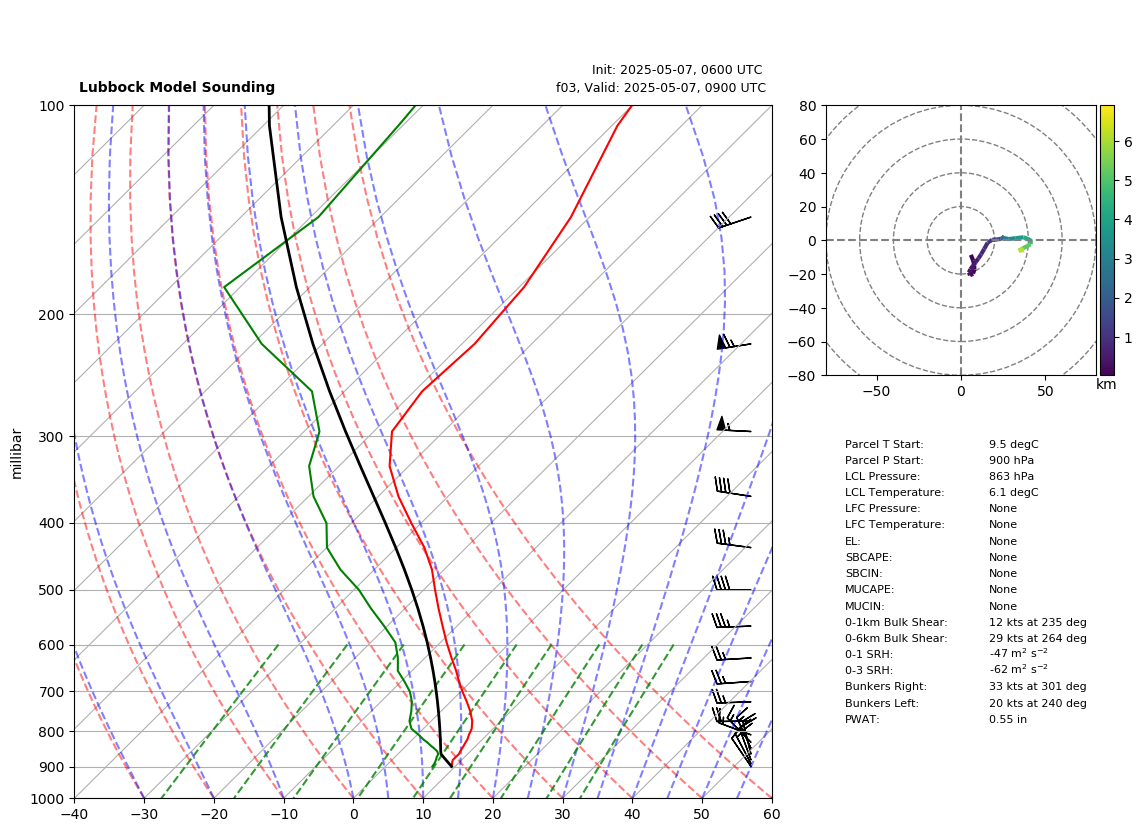This screenshot has width=1142, height=832.
Task: Click the wind barb at 500 millibar level
Action: (731, 584)
